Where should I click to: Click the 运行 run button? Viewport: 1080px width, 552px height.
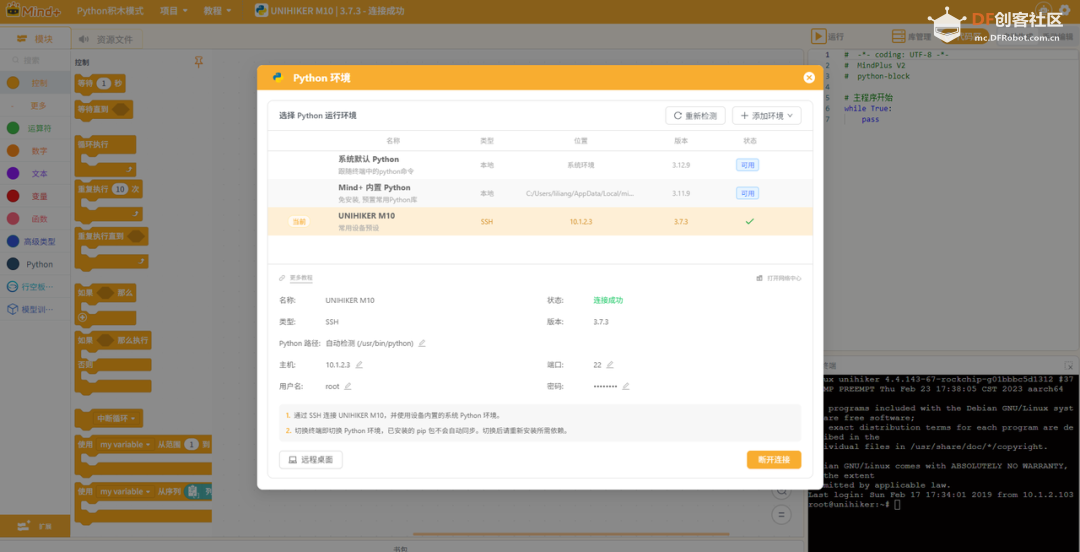point(827,37)
